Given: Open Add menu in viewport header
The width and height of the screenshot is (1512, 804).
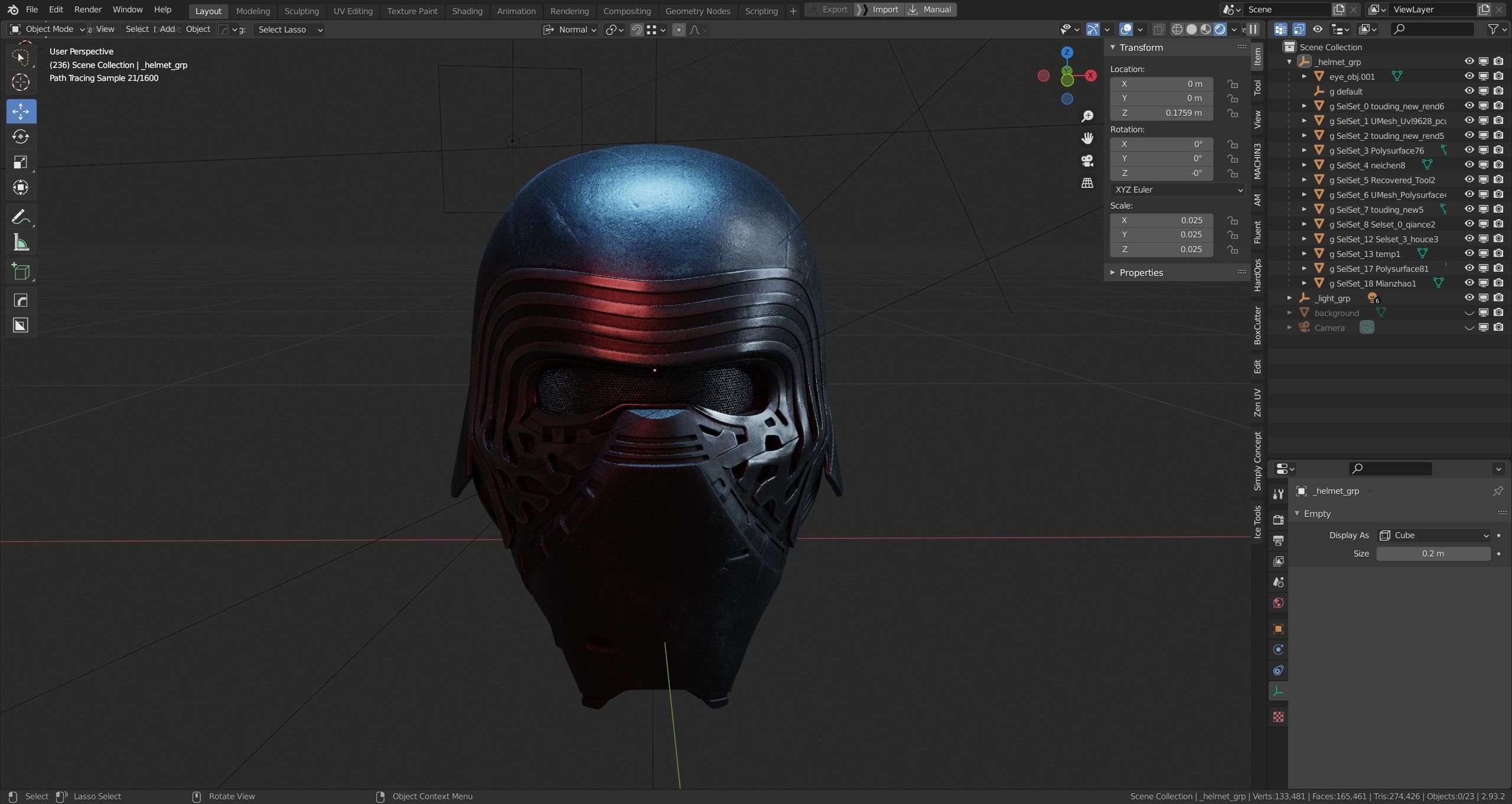Looking at the screenshot, I should click(x=167, y=29).
